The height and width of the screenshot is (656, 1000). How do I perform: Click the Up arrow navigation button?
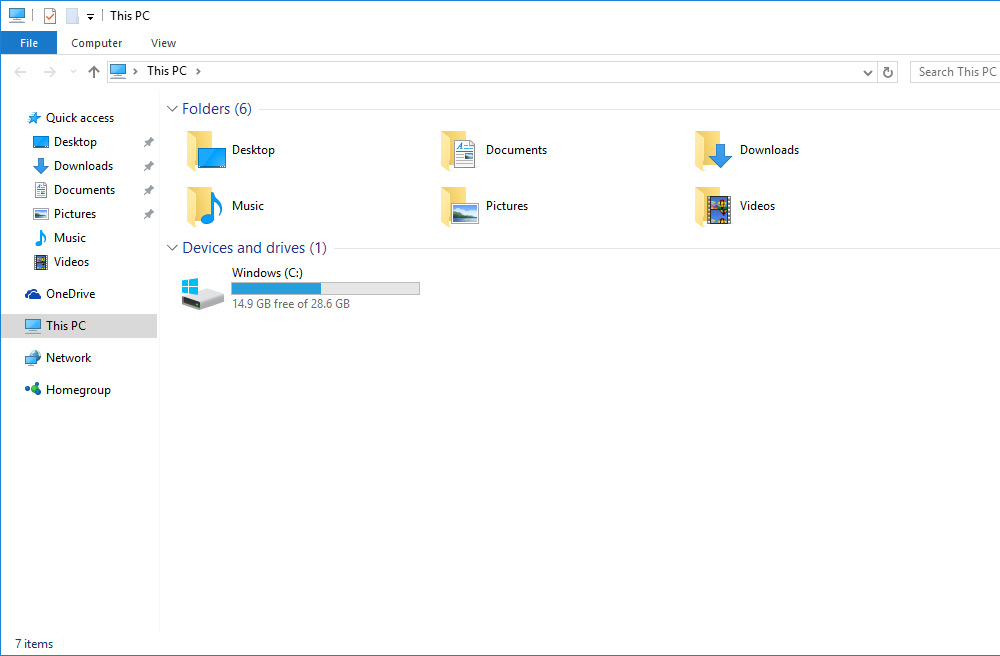tap(94, 72)
